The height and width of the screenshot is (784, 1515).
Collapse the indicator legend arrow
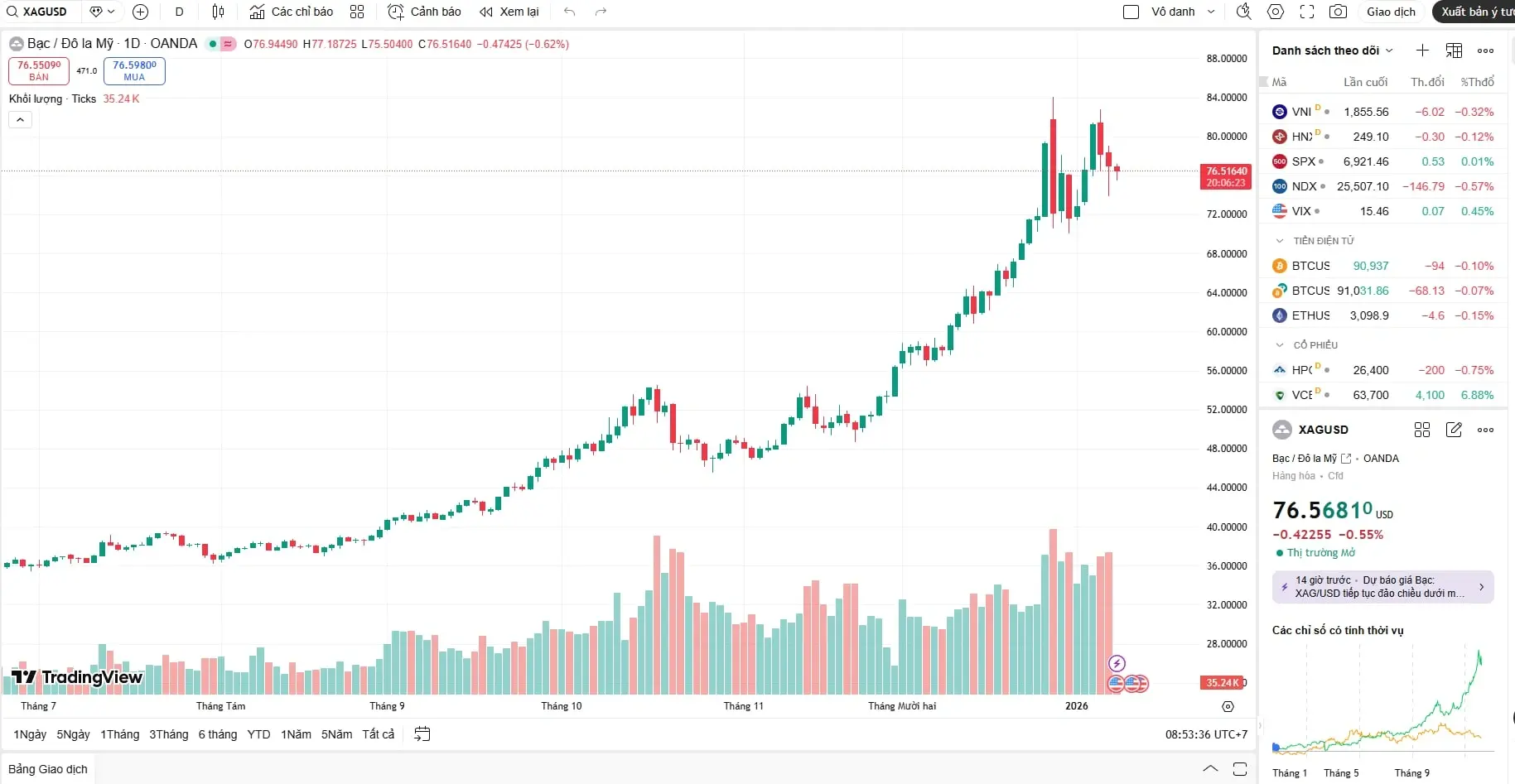pos(21,120)
